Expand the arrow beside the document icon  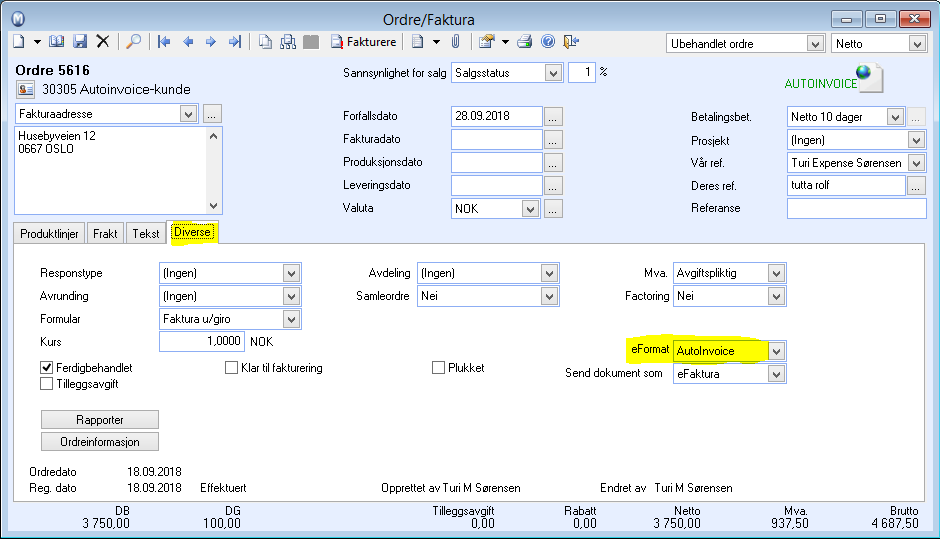436,42
